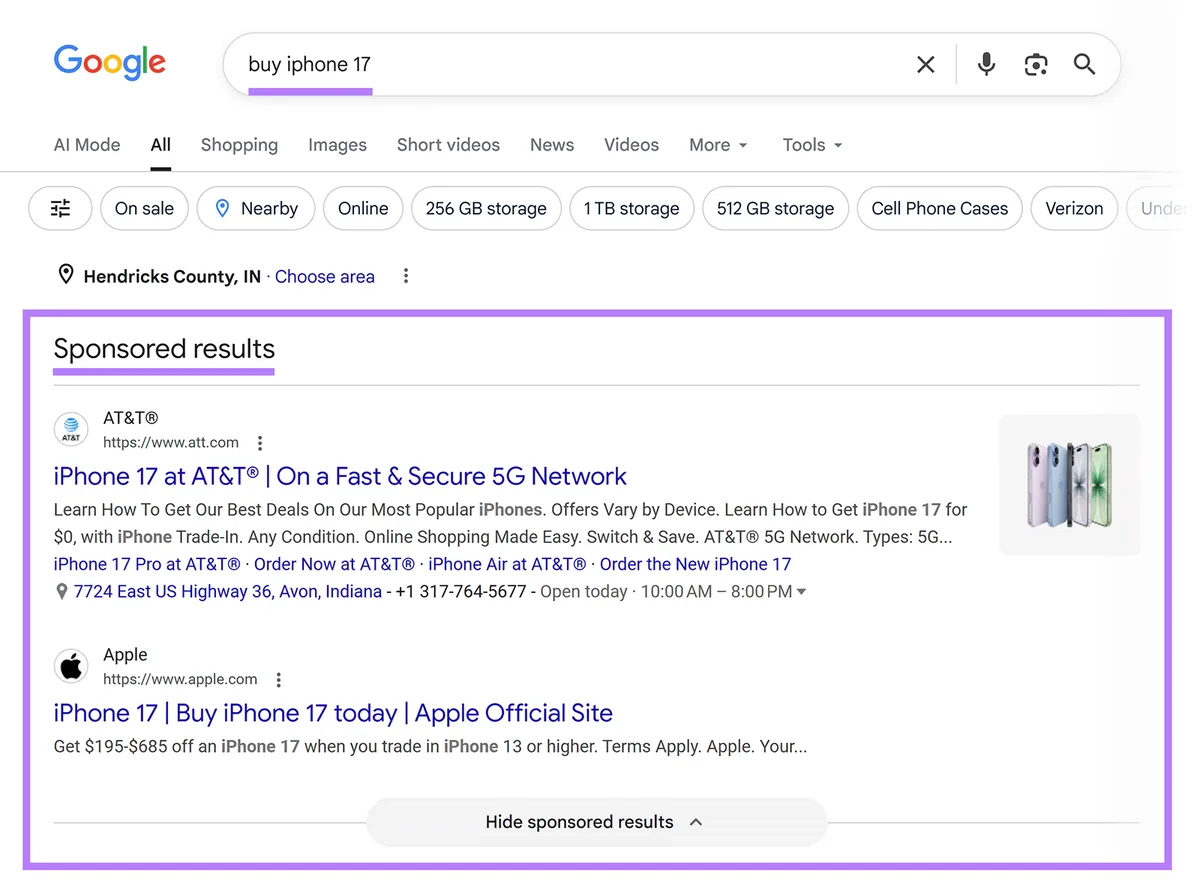Open the filter sliders chip

click(61, 209)
